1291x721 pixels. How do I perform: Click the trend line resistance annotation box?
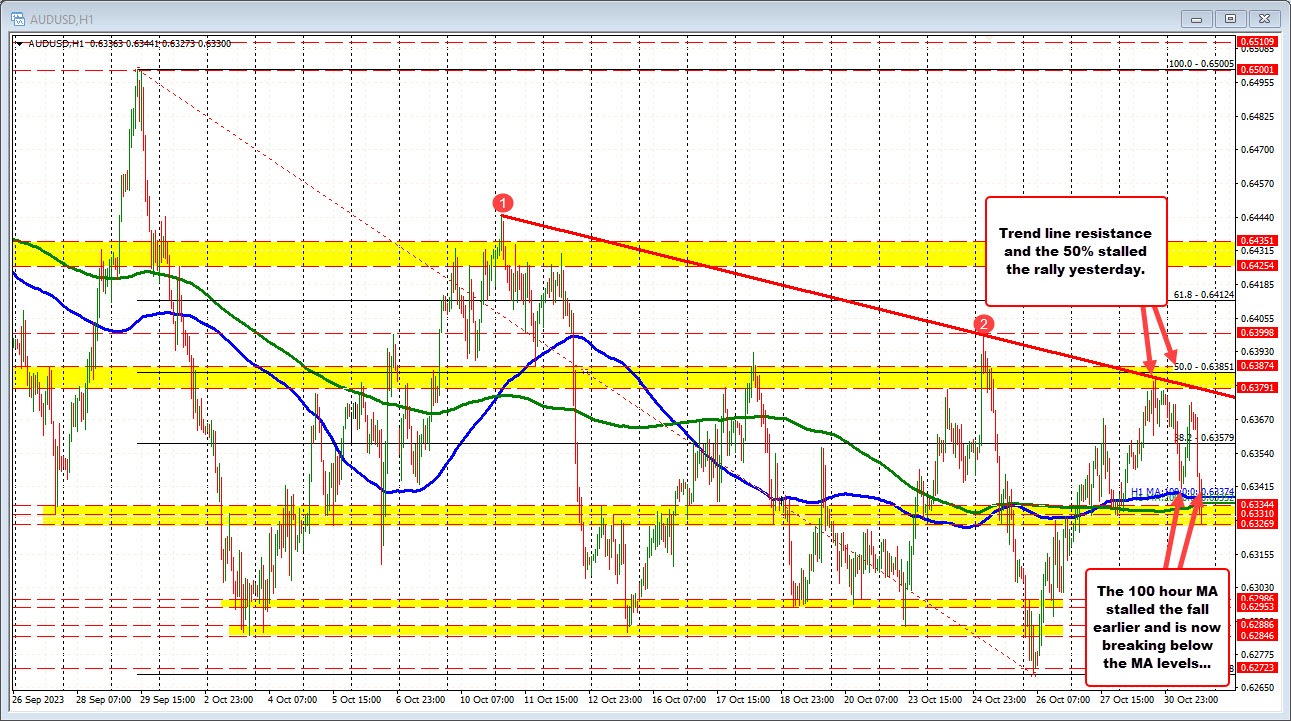pyautogui.click(x=1077, y=249)
